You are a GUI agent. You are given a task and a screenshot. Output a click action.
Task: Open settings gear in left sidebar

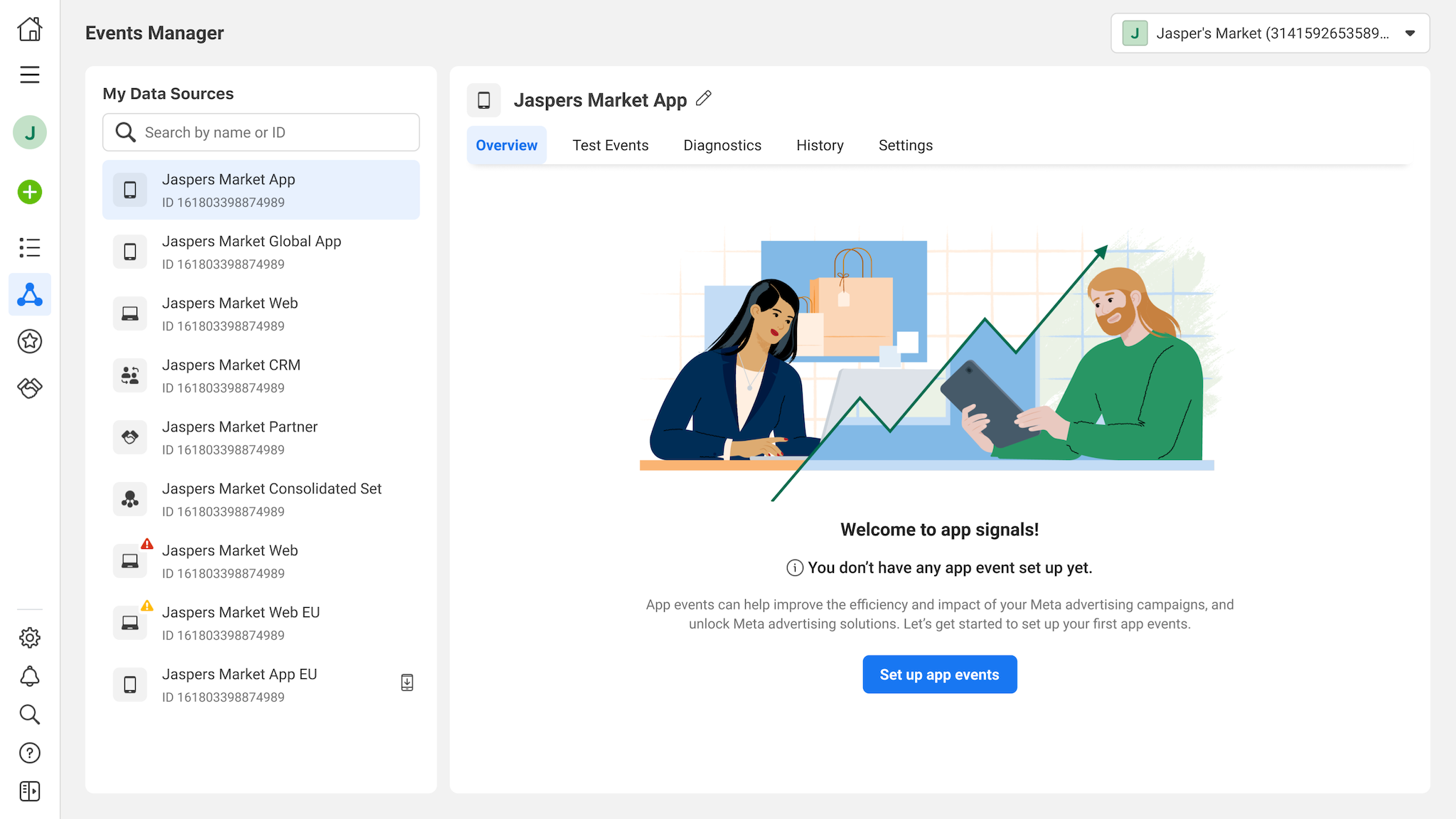30,638
